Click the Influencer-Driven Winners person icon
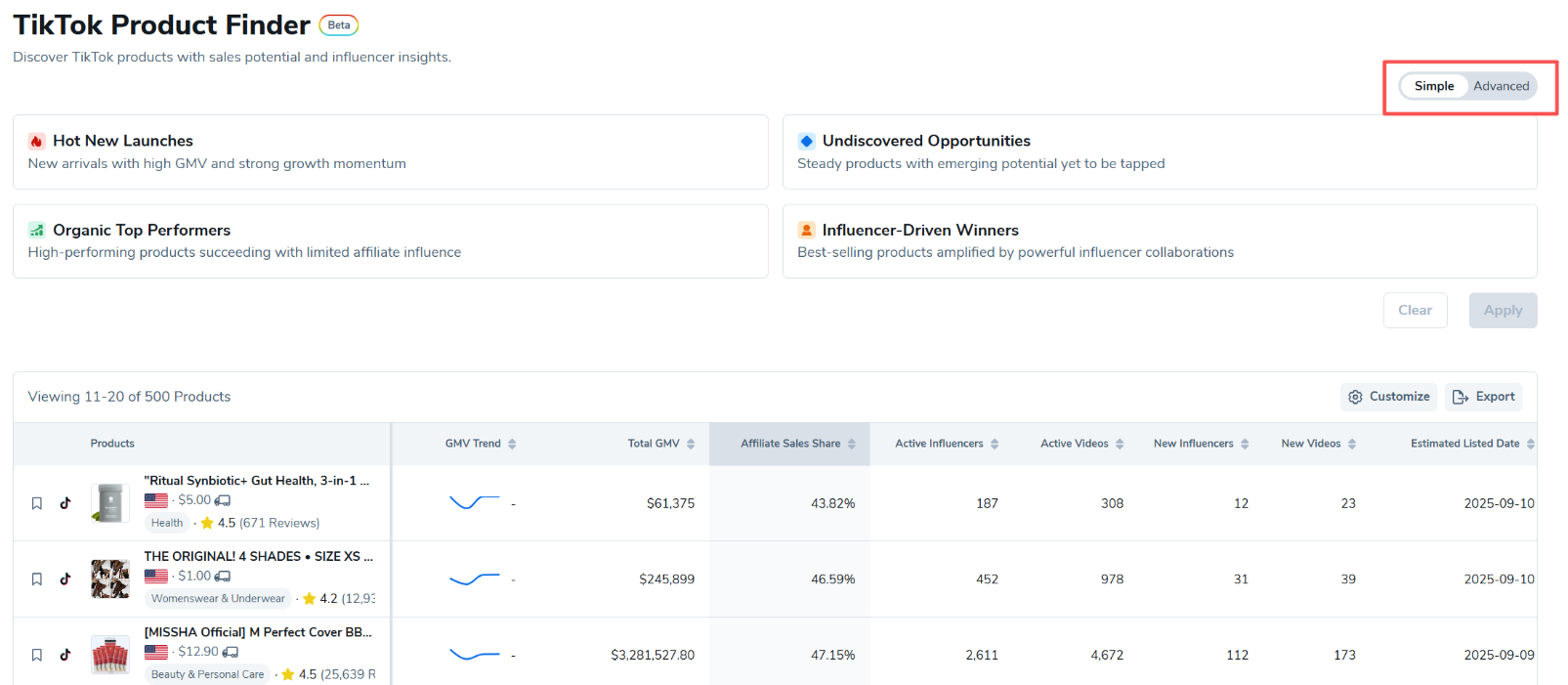 806,230
